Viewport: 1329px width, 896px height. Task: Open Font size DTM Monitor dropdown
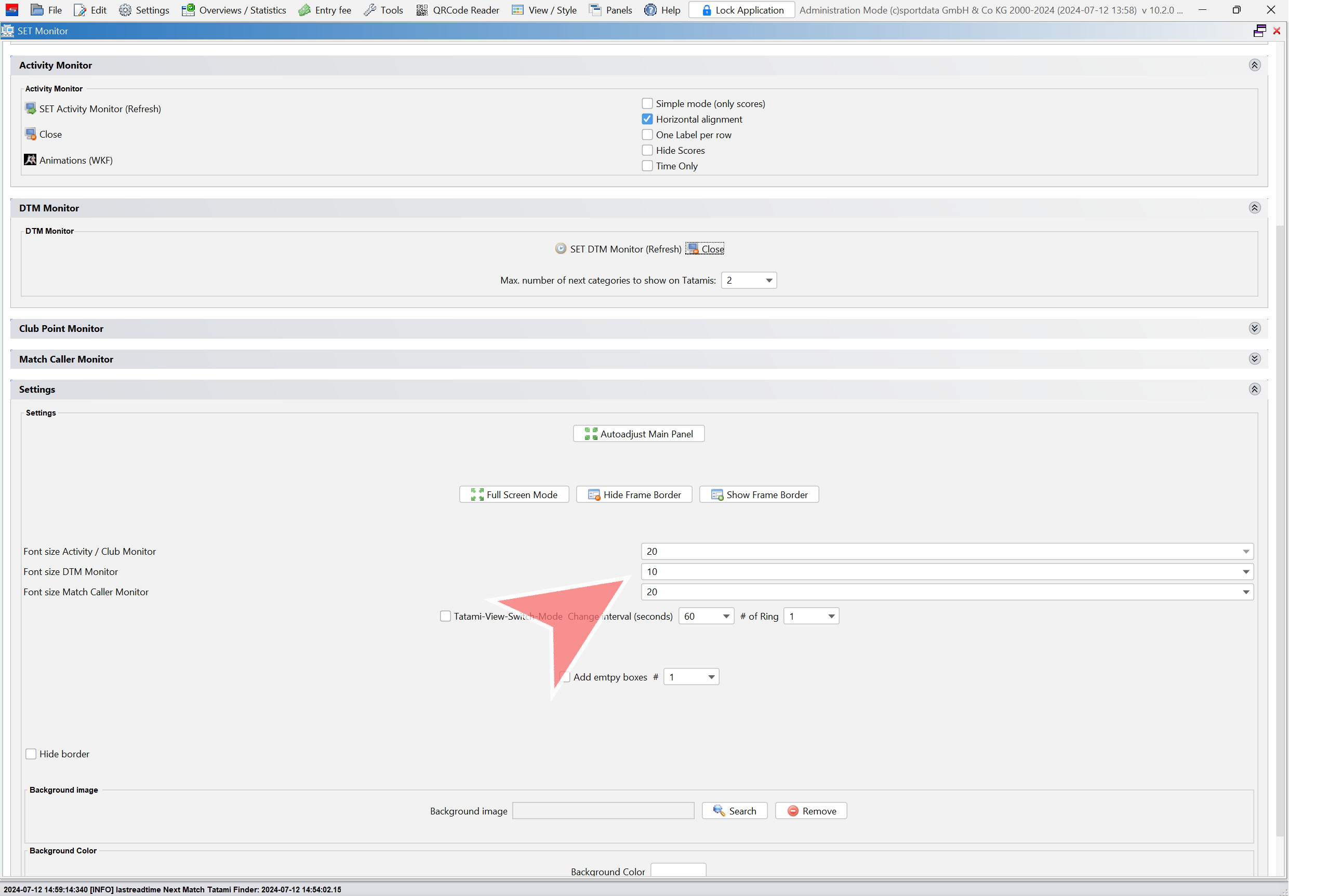tap(1245, 572)
